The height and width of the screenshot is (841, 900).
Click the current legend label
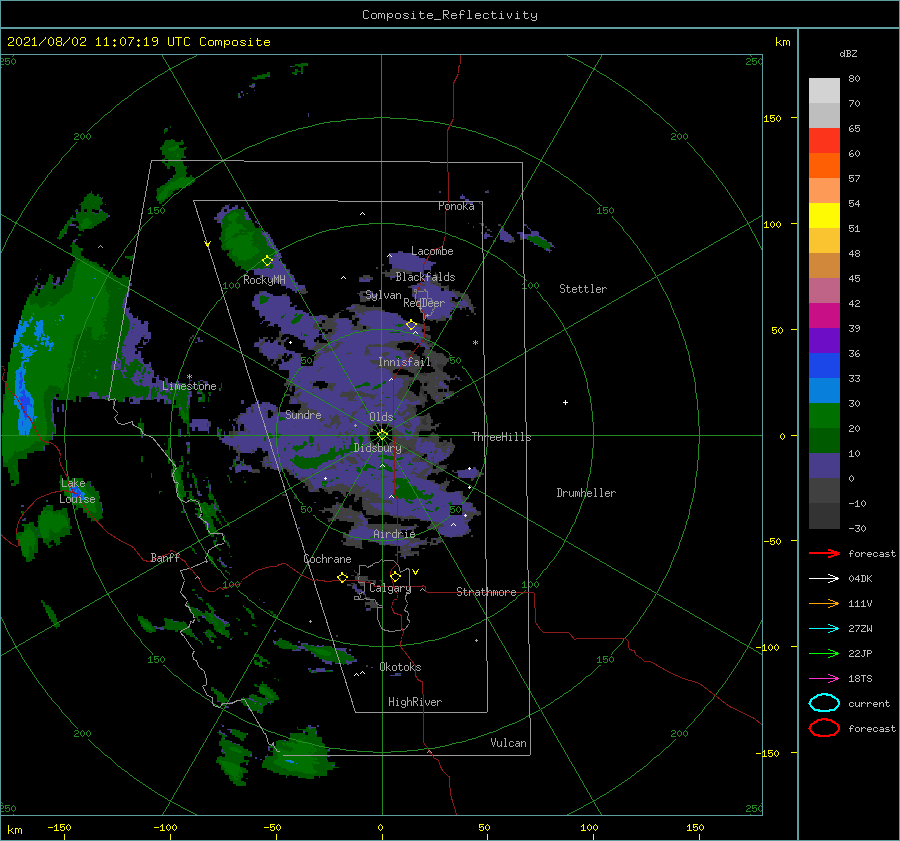pyautogui.click(x=869, y=703)
